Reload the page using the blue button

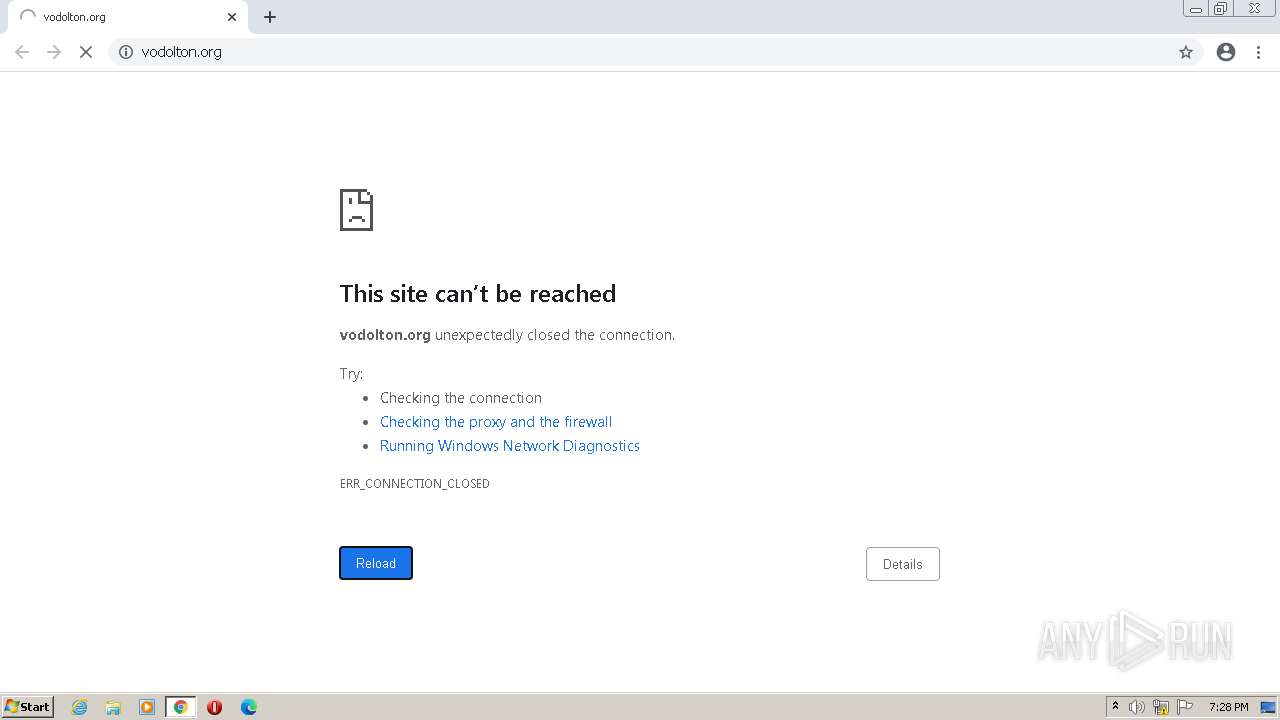pyautogui.click(x=376, y=563)
